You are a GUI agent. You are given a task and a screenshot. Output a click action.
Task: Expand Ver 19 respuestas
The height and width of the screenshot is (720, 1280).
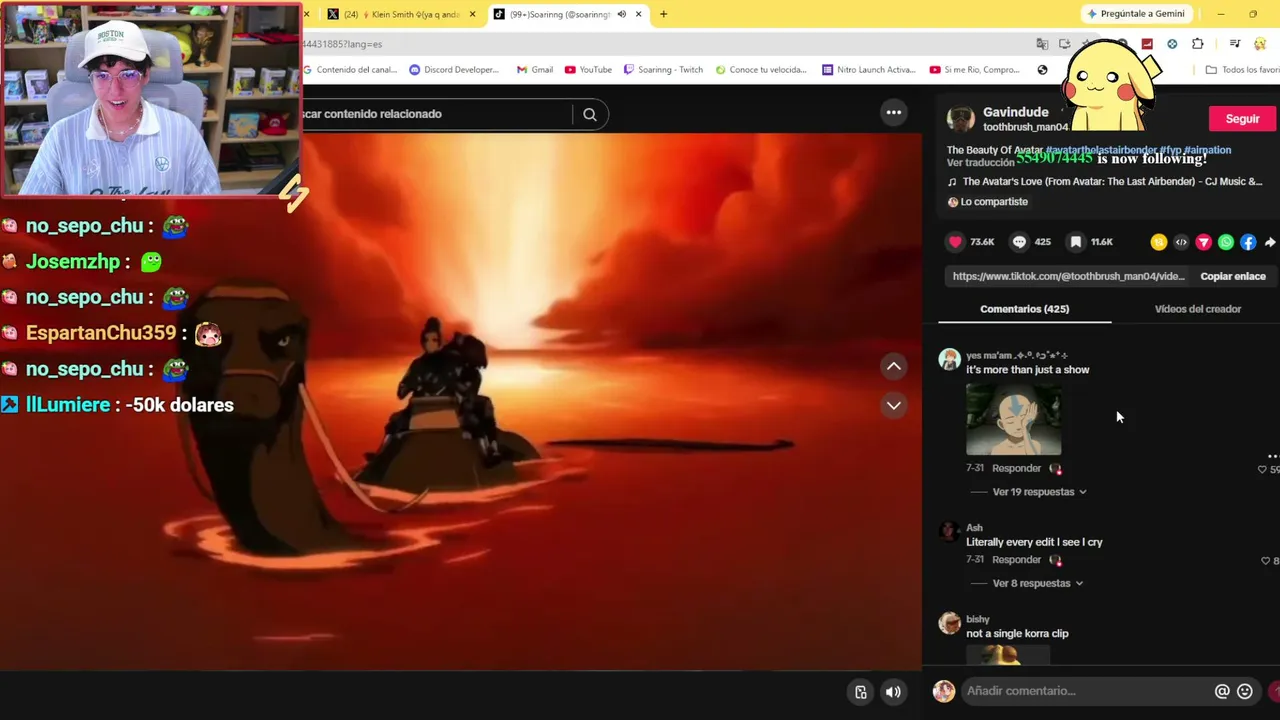[x=1039, y=492]
